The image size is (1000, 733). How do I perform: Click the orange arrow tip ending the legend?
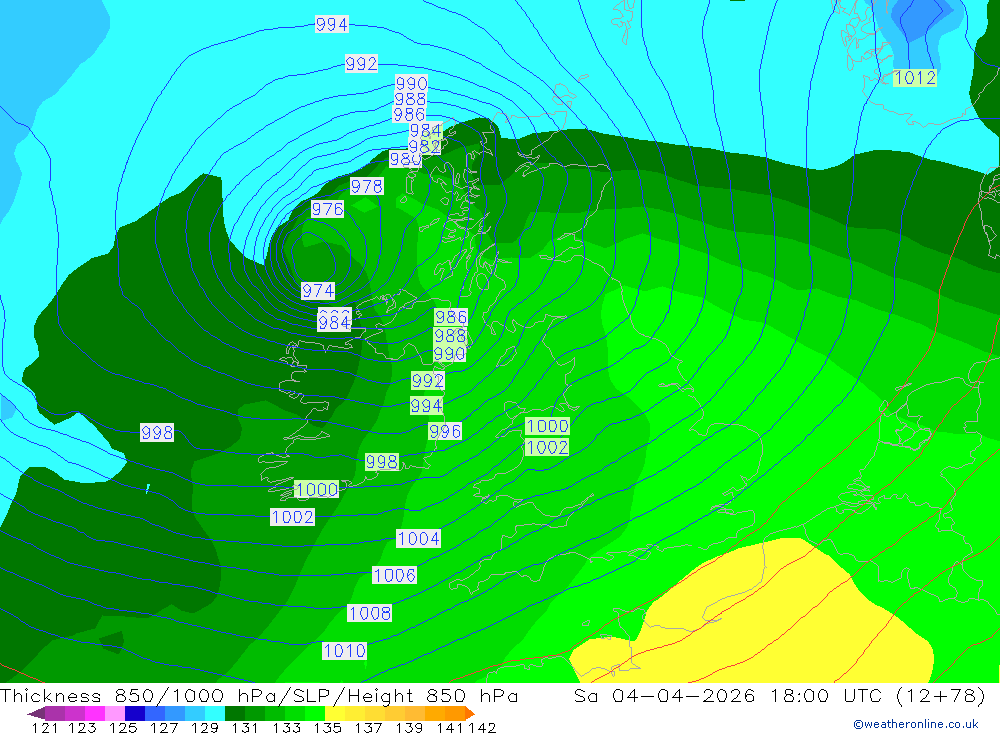click(470, 713)
